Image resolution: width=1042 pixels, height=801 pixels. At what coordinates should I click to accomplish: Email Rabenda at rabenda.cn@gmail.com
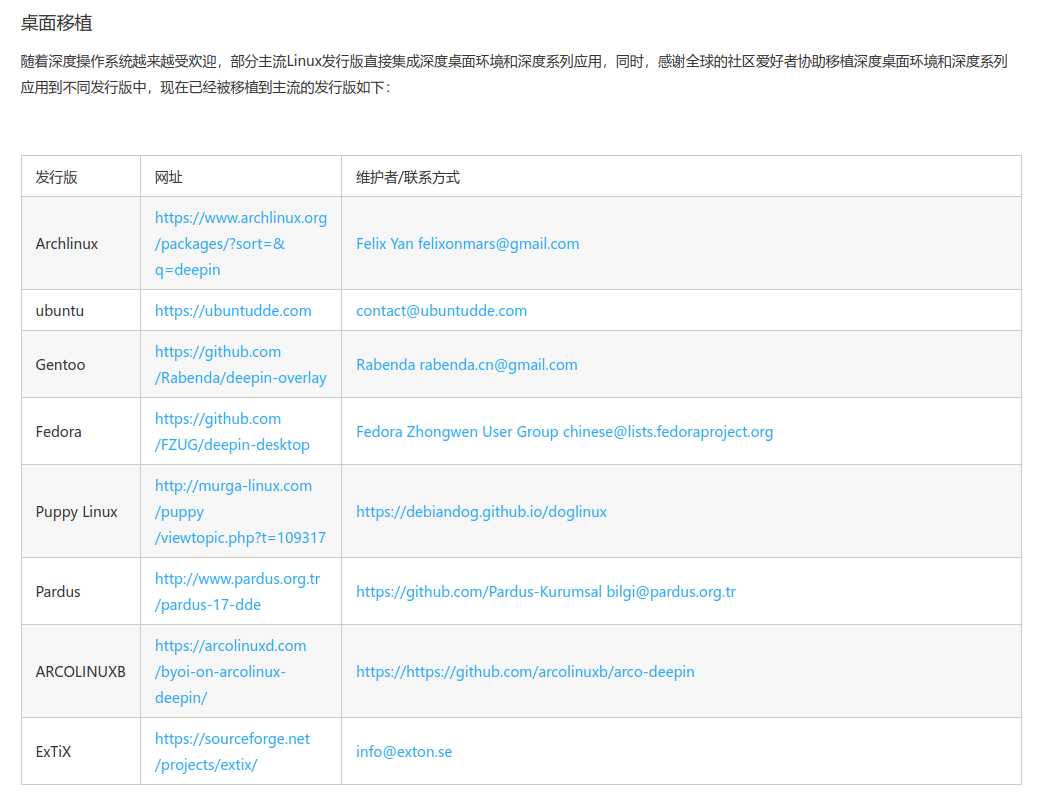coord(467,364)
